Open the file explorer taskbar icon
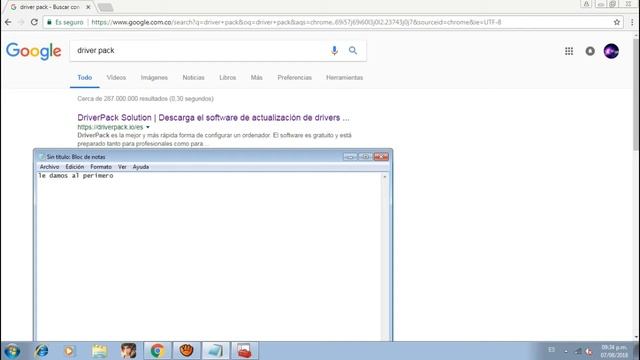 click(x=100, y=351)
